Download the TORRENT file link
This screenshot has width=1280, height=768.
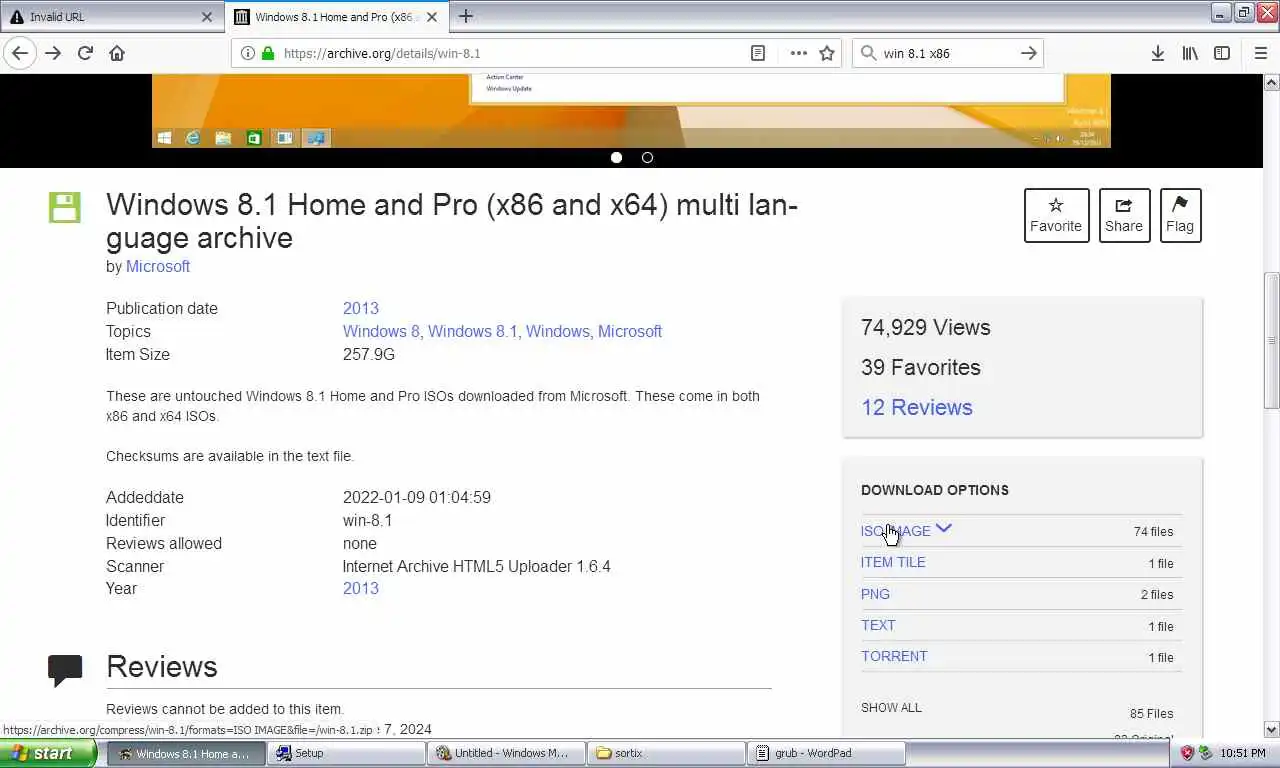pos(894,656)
